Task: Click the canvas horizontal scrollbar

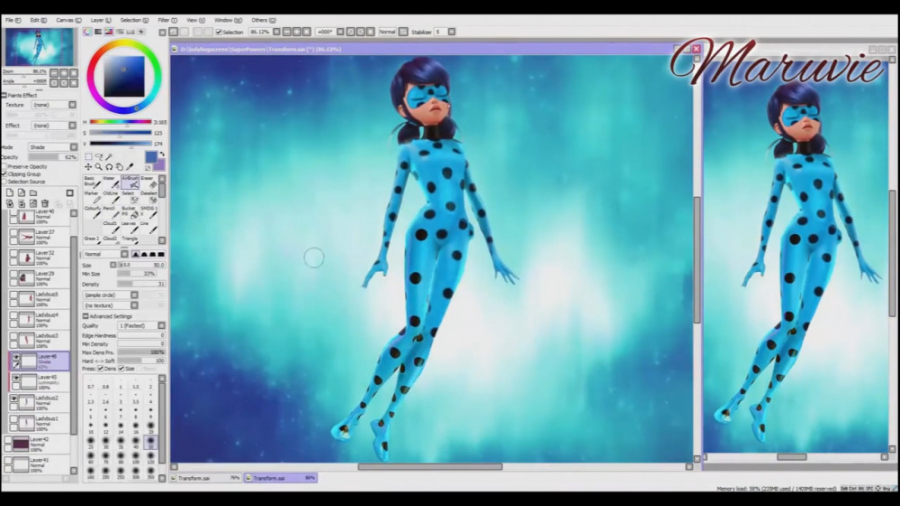Action: pyautogui.click(x=430, y=466)
